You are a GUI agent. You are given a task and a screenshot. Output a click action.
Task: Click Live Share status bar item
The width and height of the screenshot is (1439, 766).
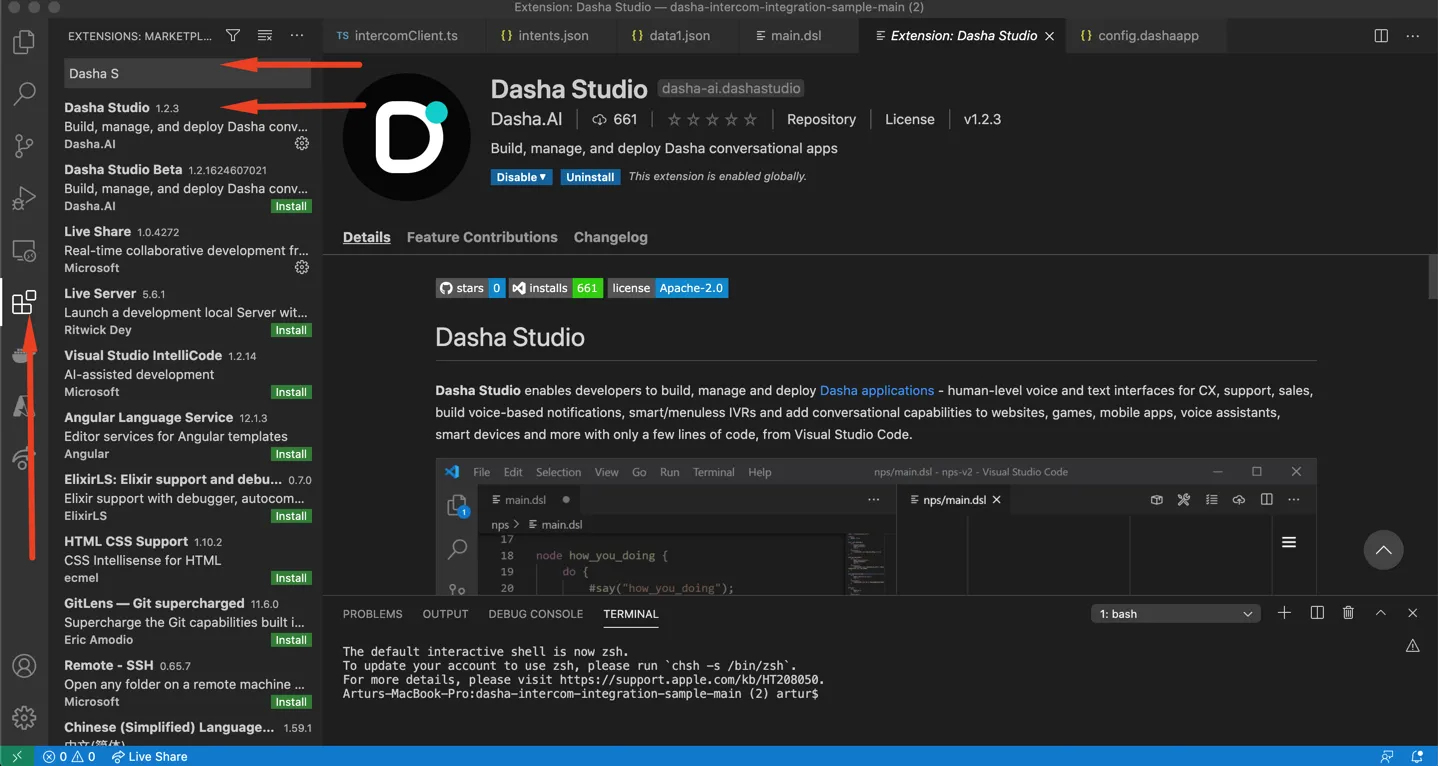[x=149, y=756]
